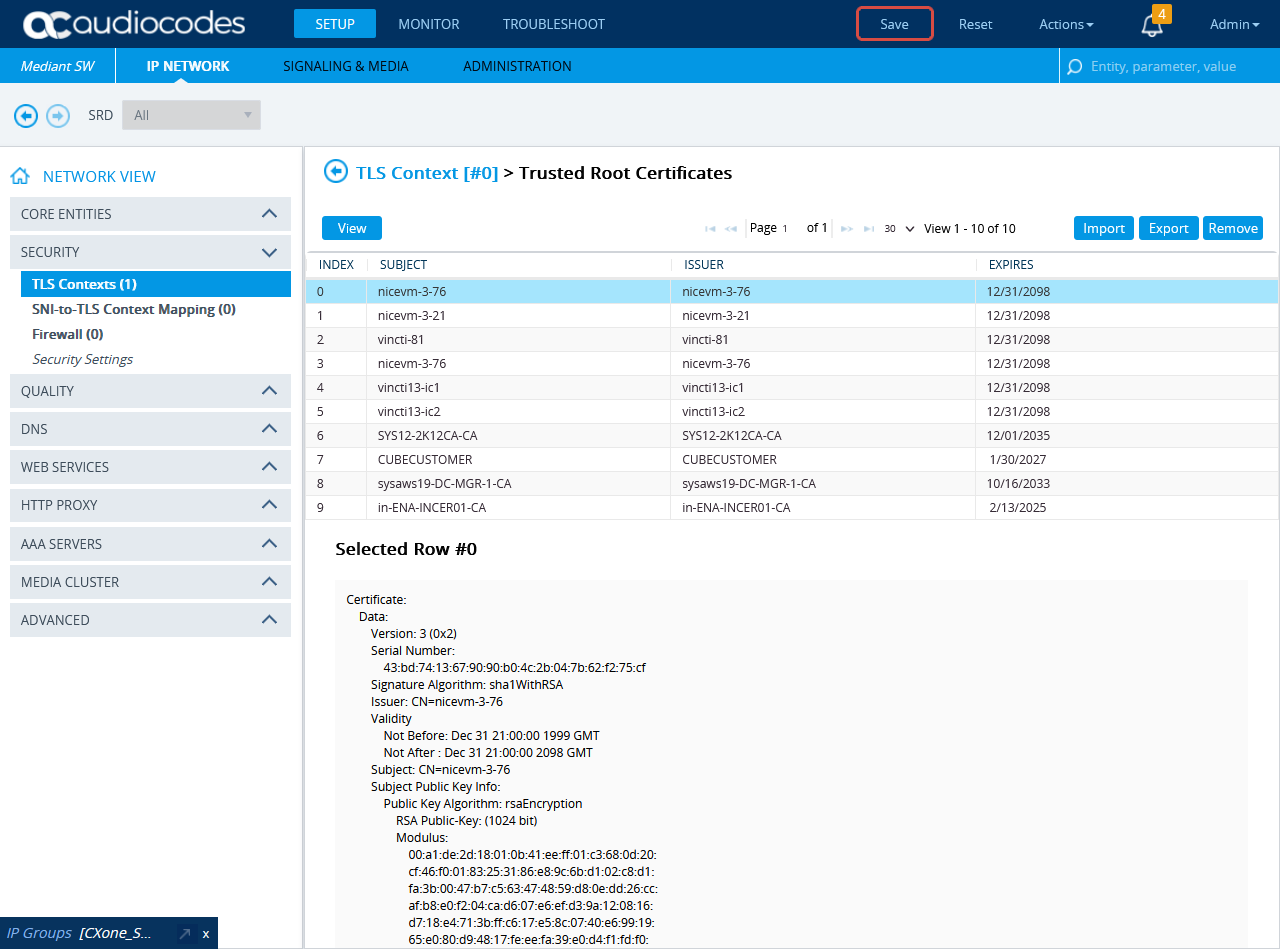
Task: Sort by the Expires column header
Action: [x=1127, y=265]
